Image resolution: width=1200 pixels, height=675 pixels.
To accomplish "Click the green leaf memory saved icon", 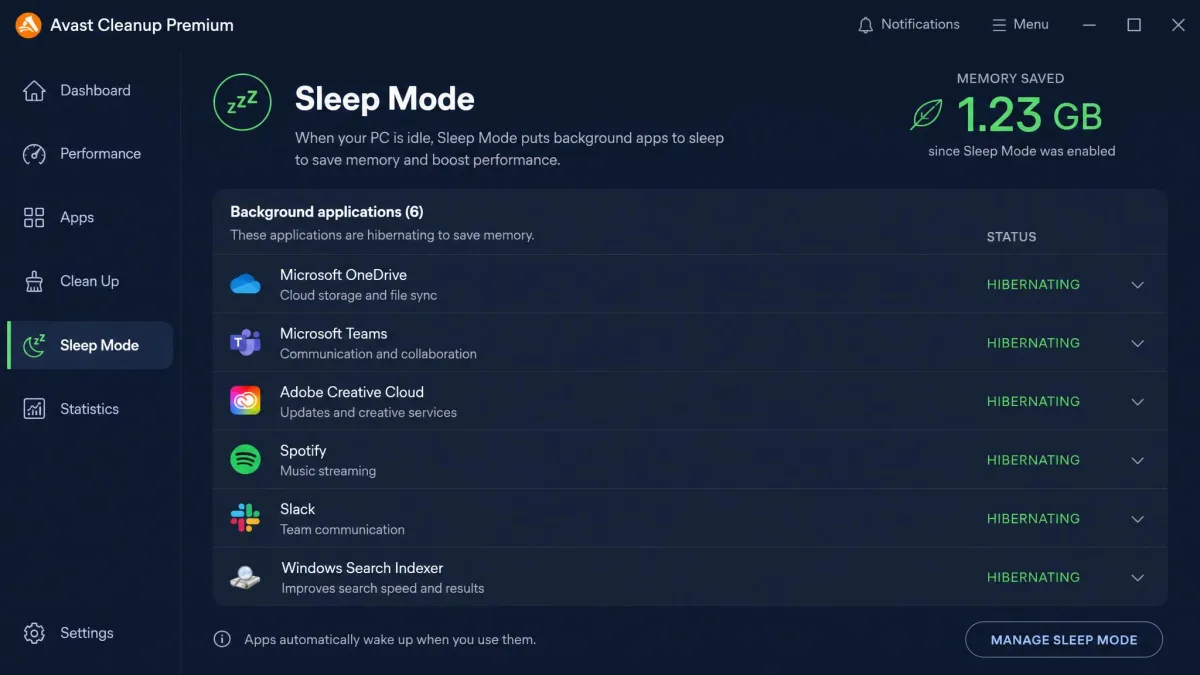I will 926,114.
